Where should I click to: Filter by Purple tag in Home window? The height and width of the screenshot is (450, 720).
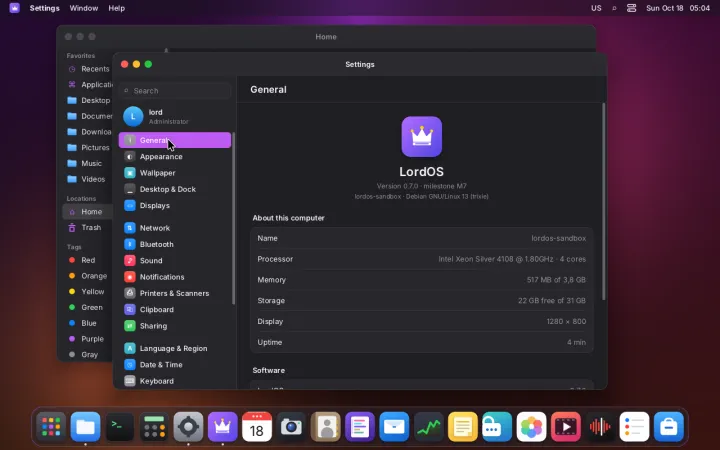click(88, 339)
